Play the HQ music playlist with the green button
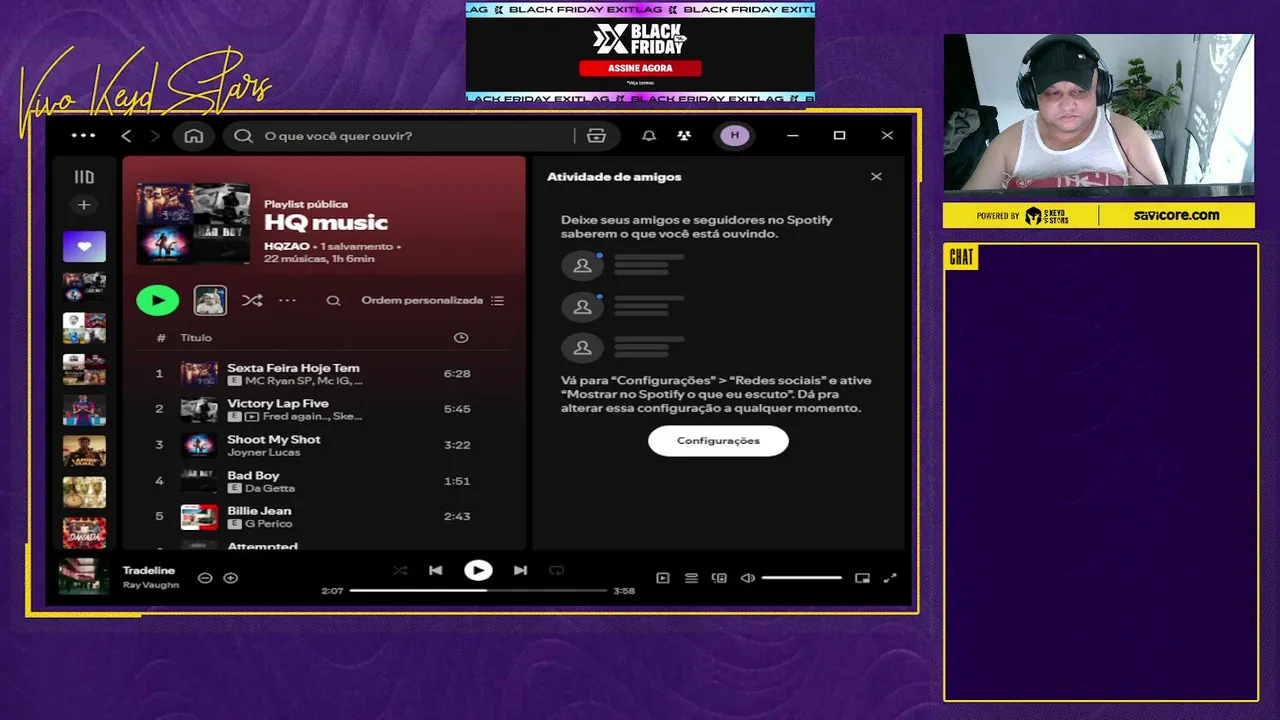Image resolution: width=1280 pixels, height=720 pixels. click(x=158, y=300)
